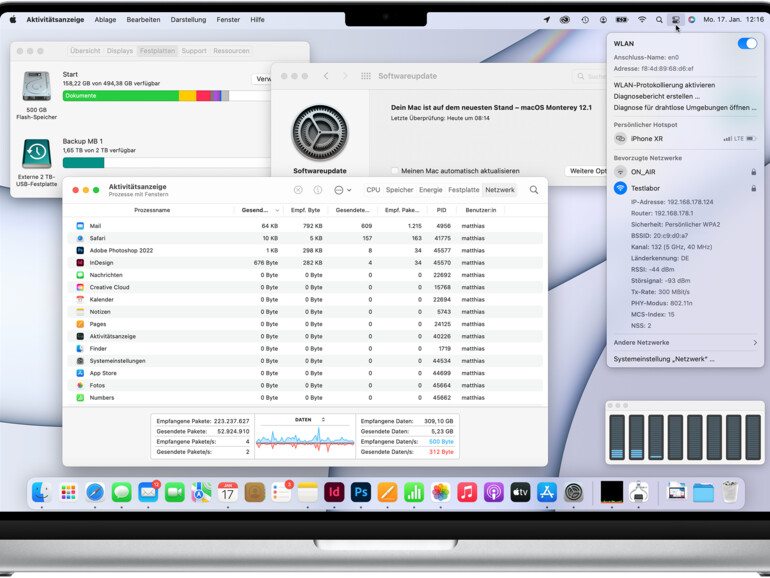Screen dimensions: 770x578
Task: Turn off the WLAN switch
Action: click(747, 44)
